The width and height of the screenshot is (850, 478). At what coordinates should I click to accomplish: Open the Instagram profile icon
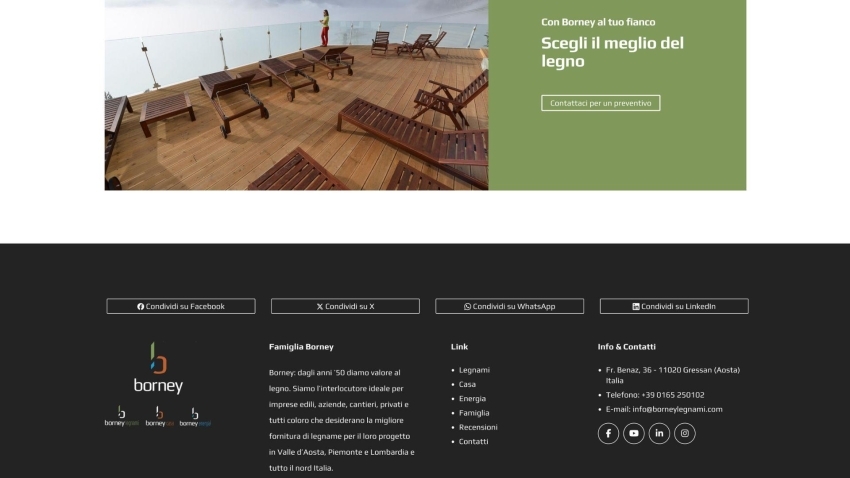[x=685, y=433]
